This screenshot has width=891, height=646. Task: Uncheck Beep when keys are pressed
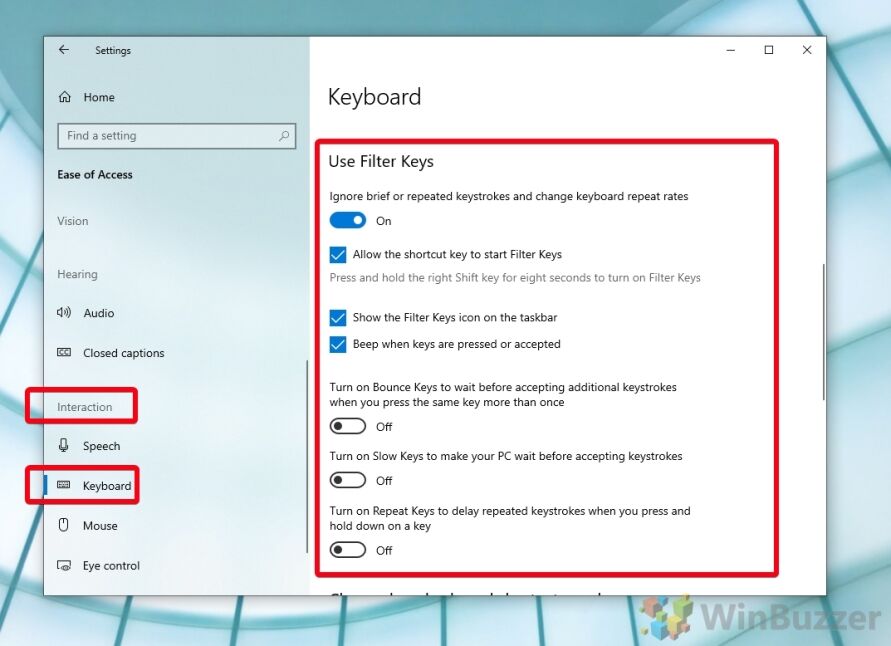(x=338, y=344)
